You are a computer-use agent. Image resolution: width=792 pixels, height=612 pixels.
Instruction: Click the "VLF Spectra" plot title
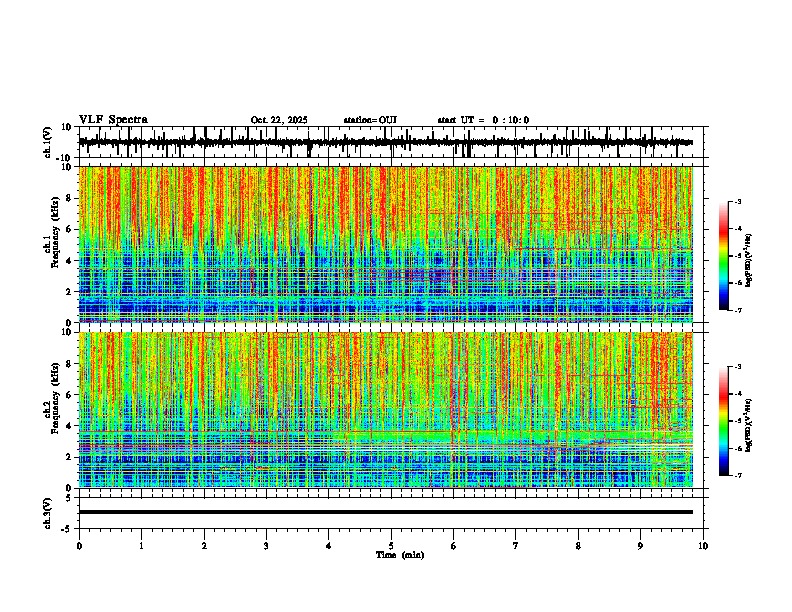pyautogui.click(x=113, y=120)
